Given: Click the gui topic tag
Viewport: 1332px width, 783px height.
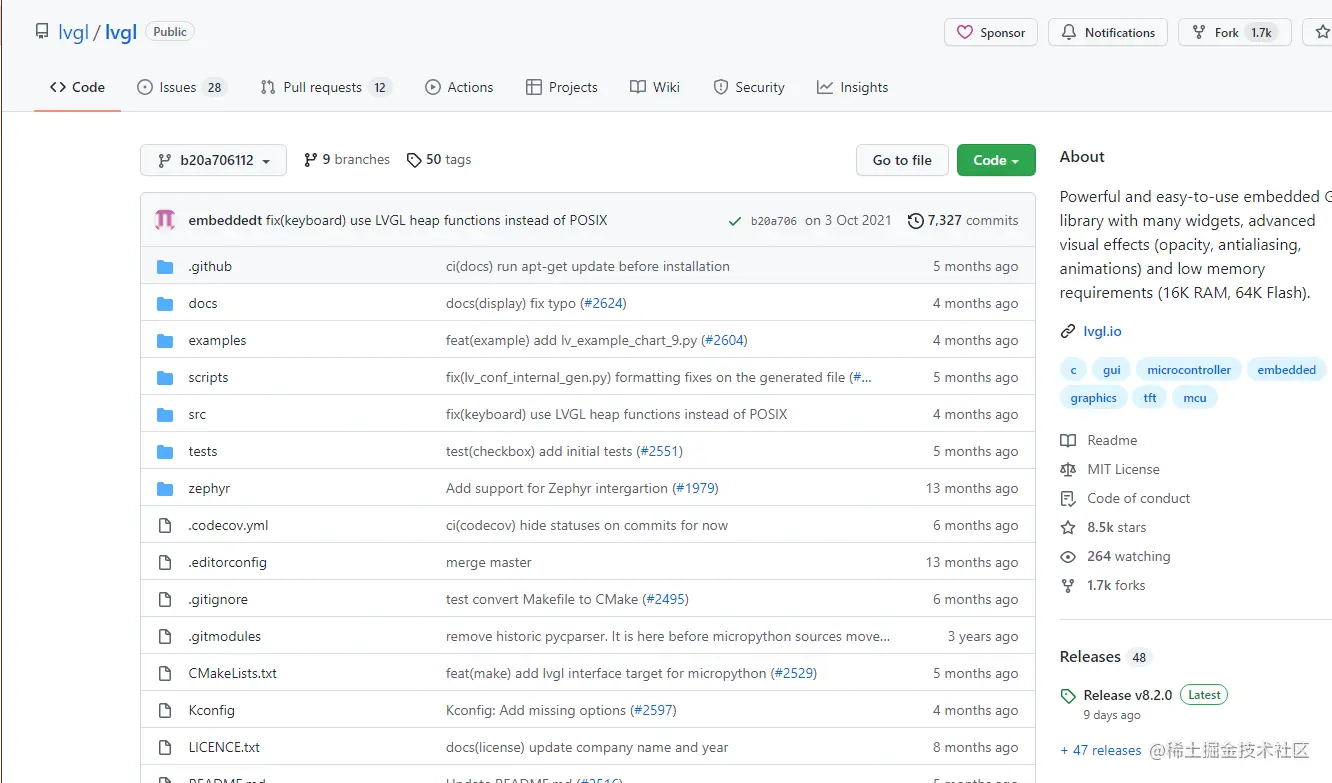Looking at the screenshot, I should click(1112, 370).
